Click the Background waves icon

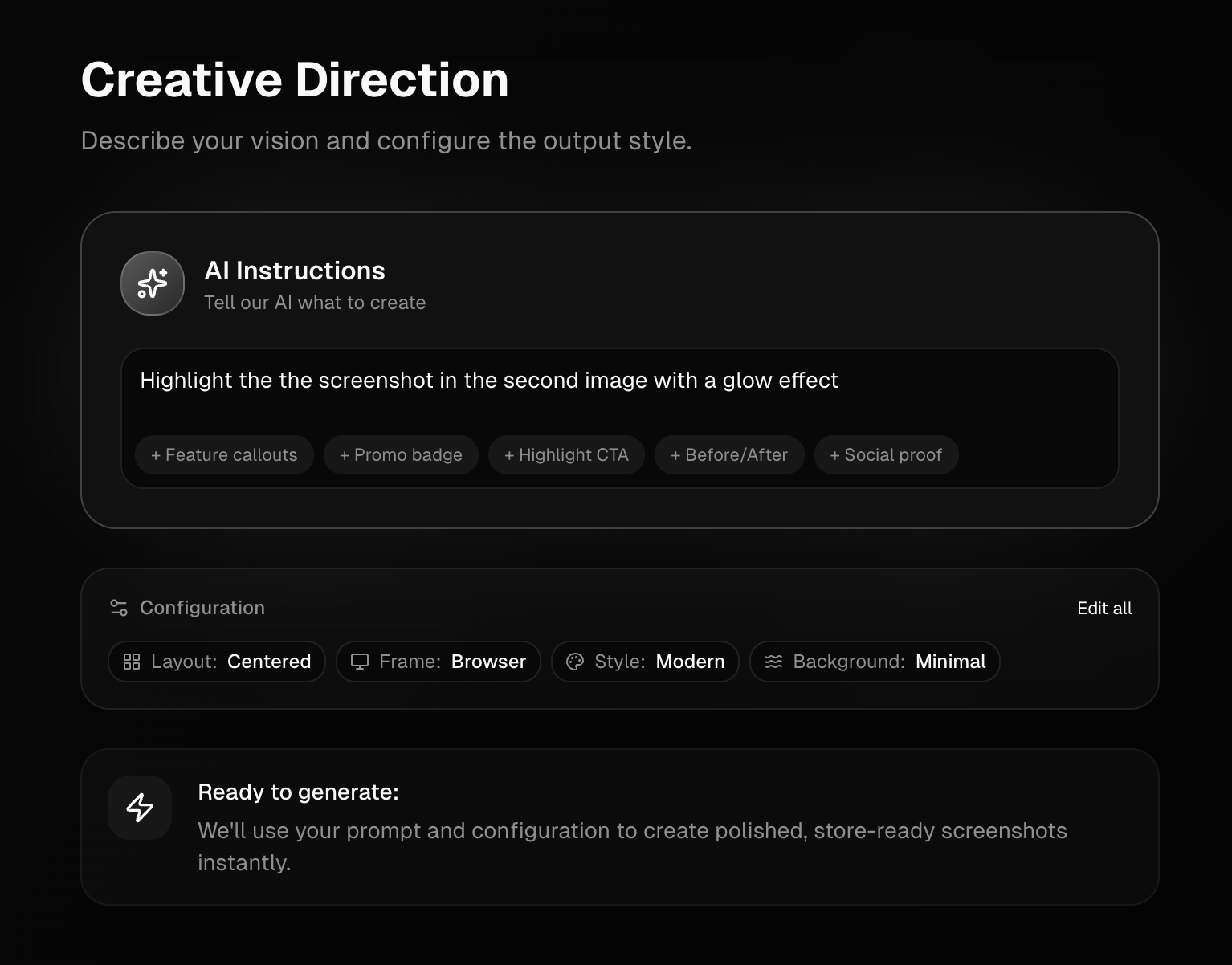tap(774, 661)
